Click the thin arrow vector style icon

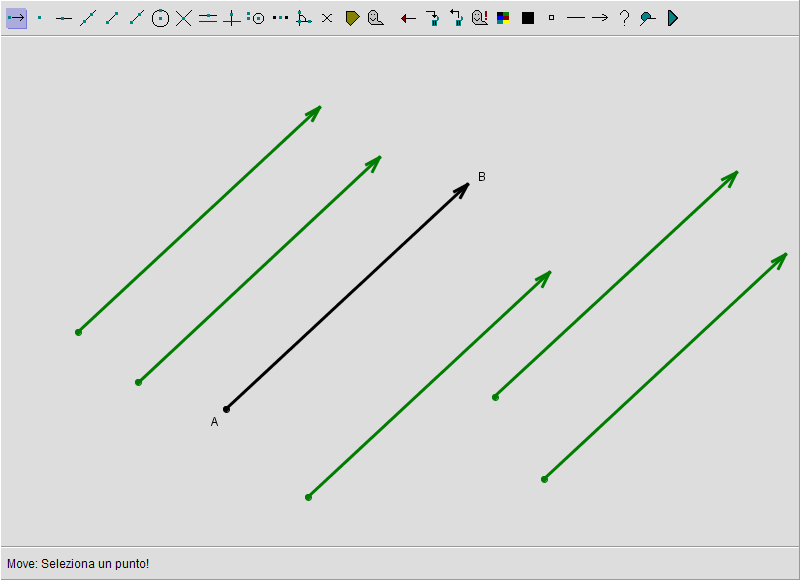point(600,18)
